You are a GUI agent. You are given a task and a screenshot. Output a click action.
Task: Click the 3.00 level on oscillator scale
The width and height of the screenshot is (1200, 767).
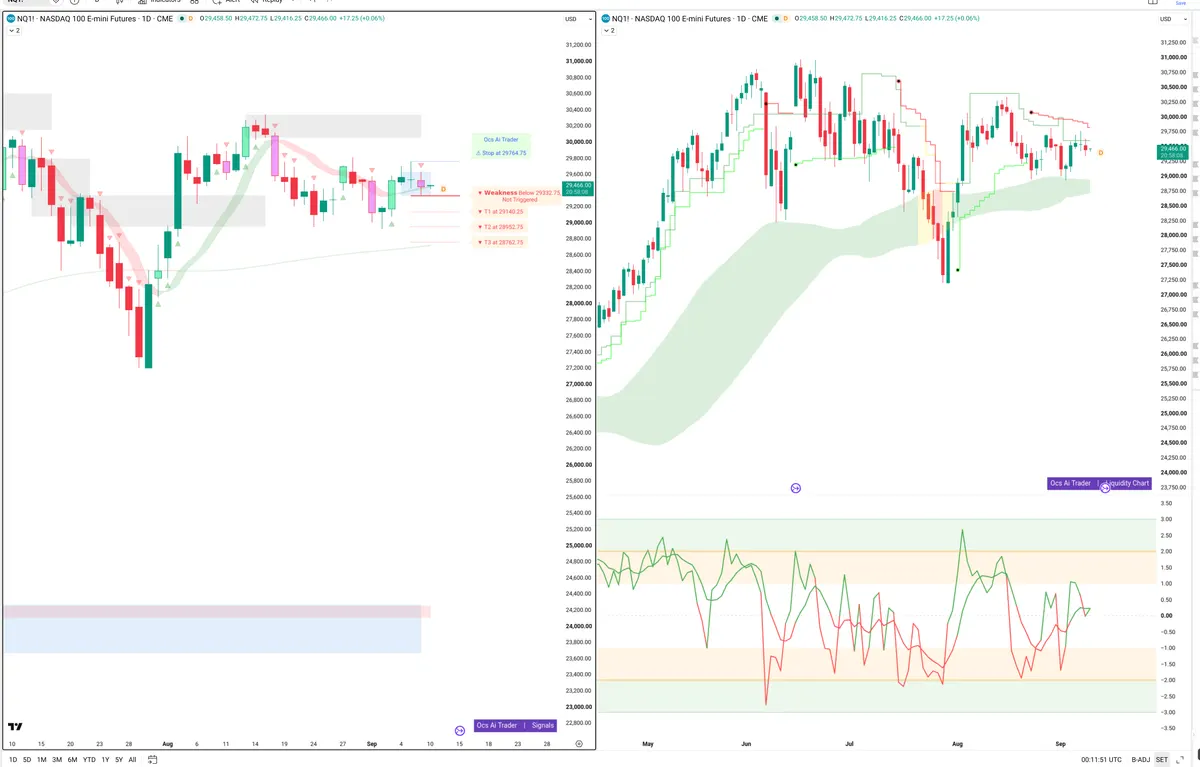point(1166,519)
